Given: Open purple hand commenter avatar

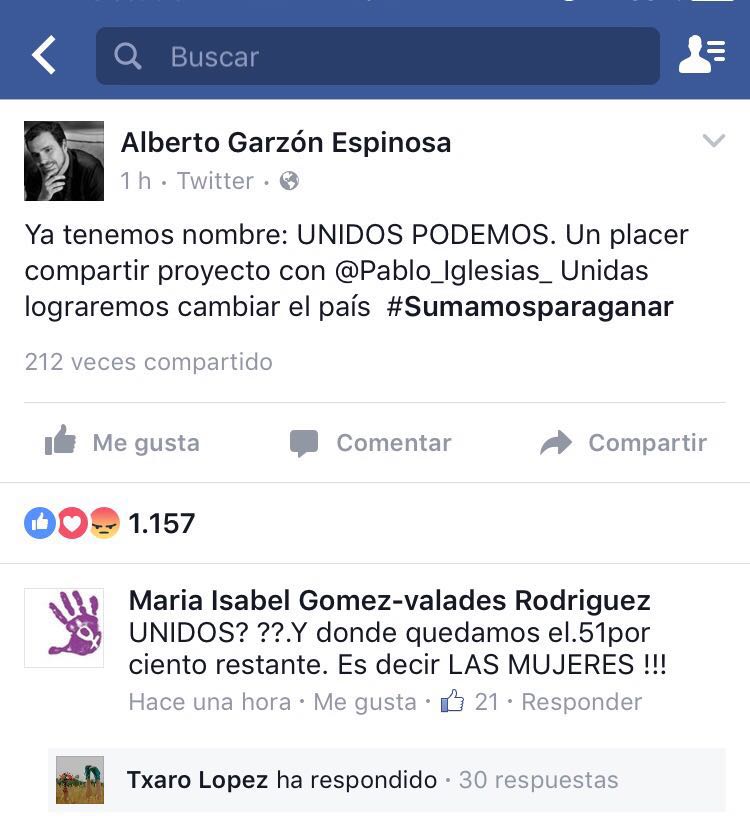Looking at the screenshot, I should pyautogui.click(x=64, y=628).
